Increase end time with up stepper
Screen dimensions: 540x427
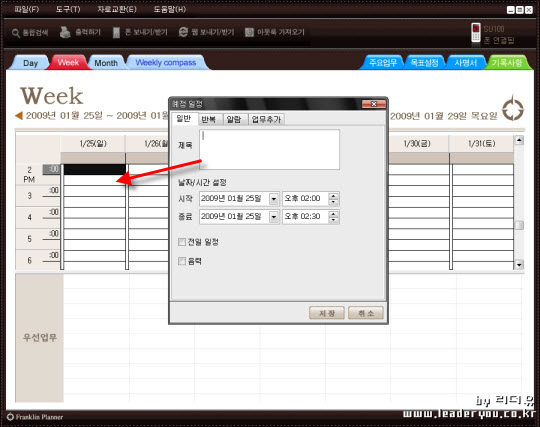coord(333,214)
